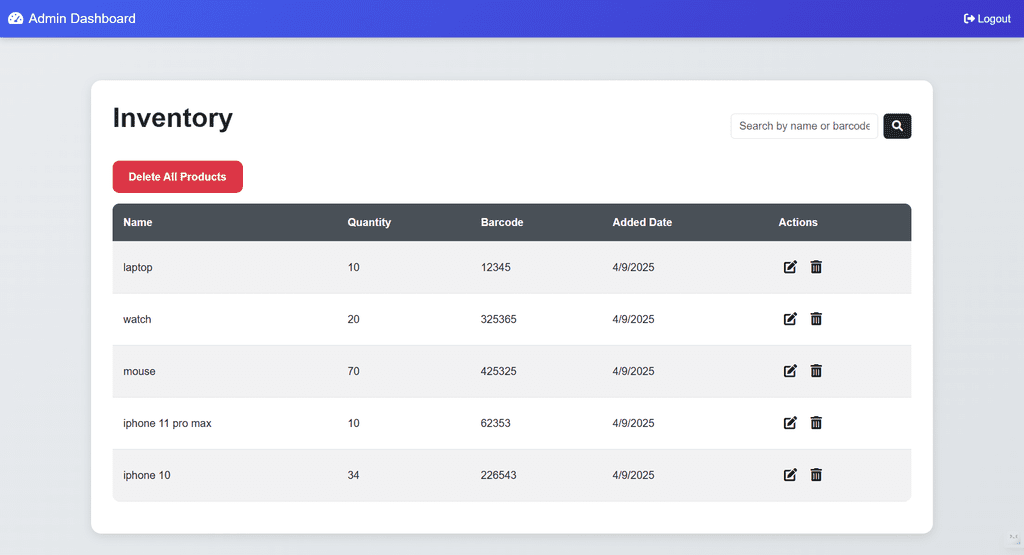Click trash icon for iphone 10

(x=816, y=475)
